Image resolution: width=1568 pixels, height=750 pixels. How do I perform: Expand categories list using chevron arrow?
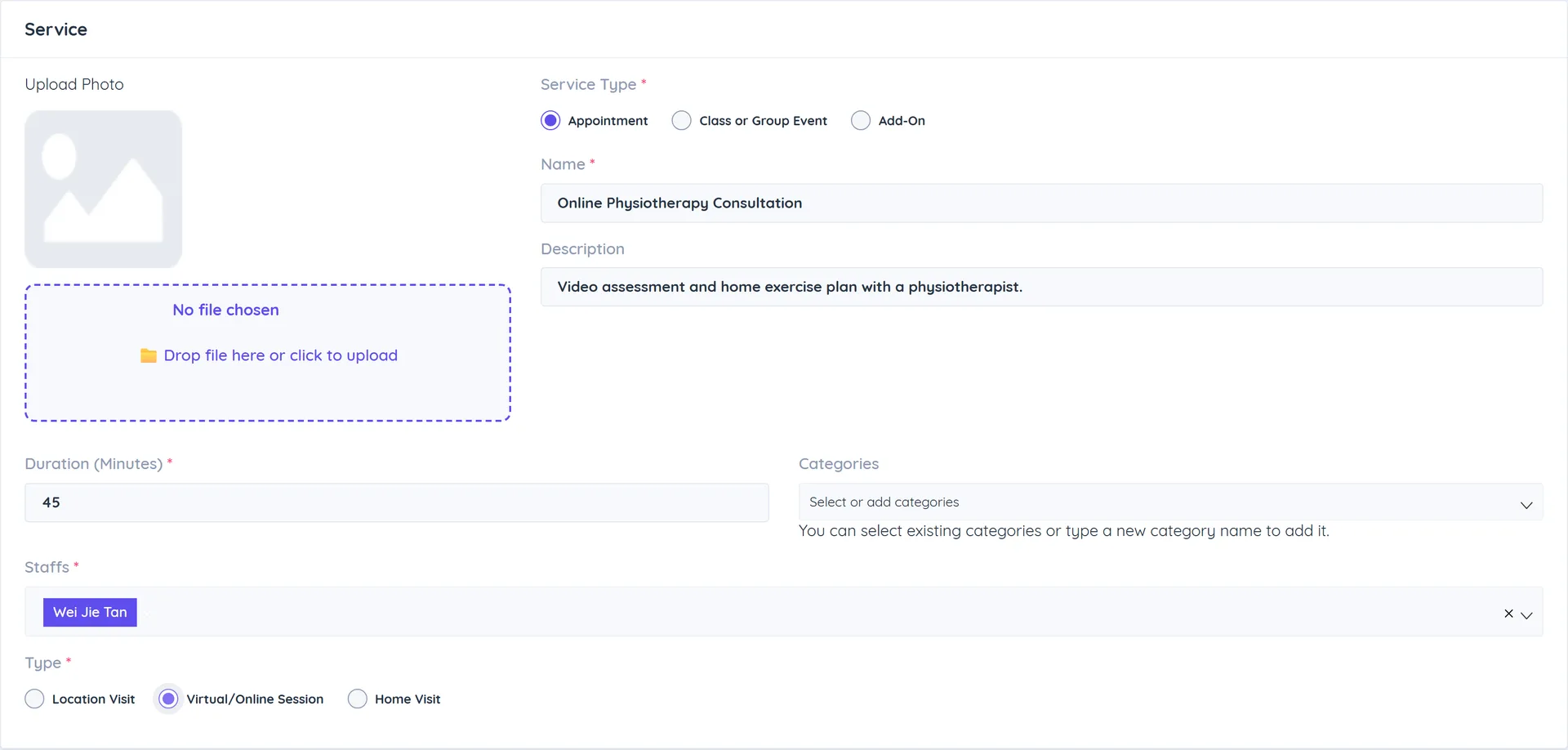(x=1526, y=505)
